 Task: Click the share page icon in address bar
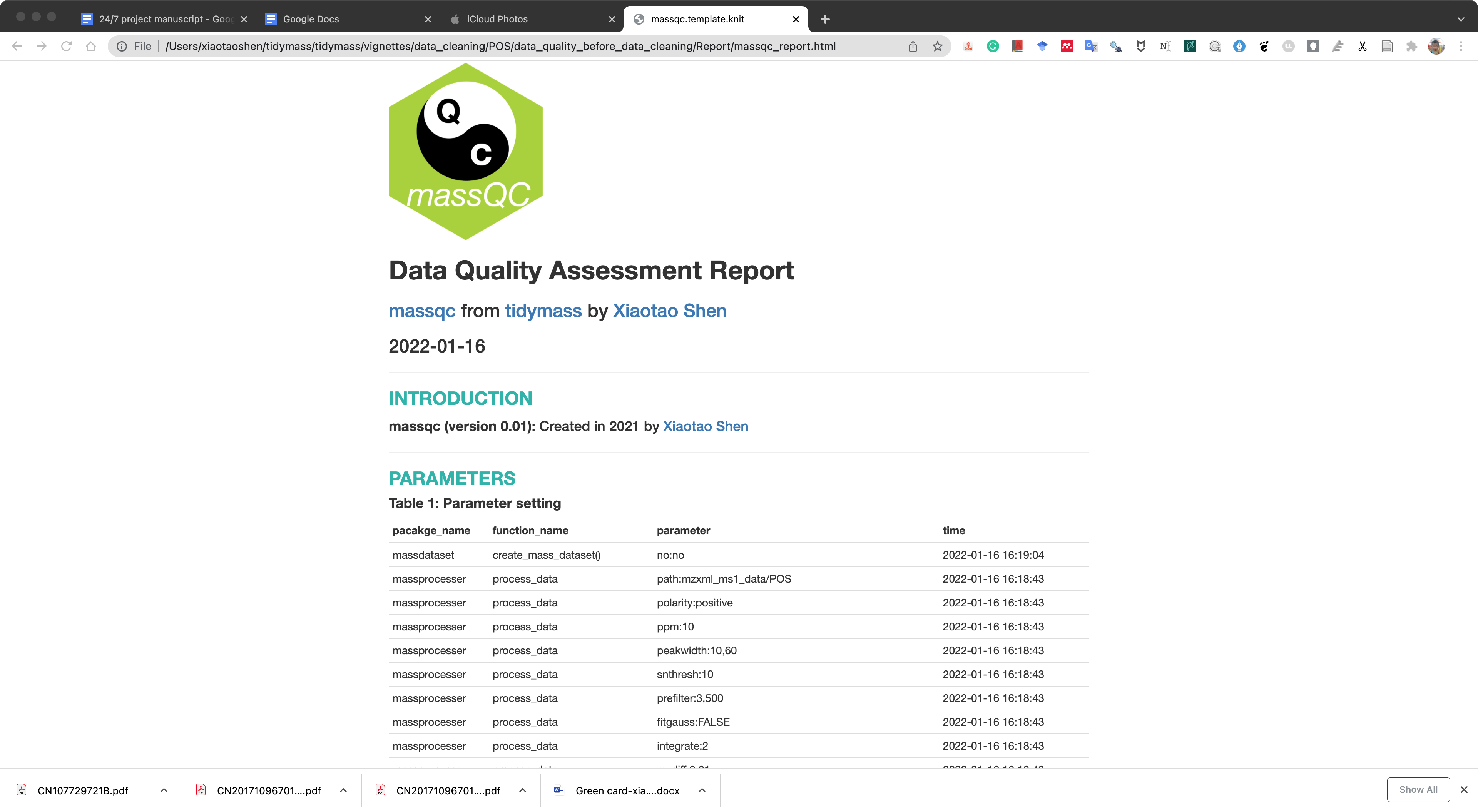[x=913, y=47]
